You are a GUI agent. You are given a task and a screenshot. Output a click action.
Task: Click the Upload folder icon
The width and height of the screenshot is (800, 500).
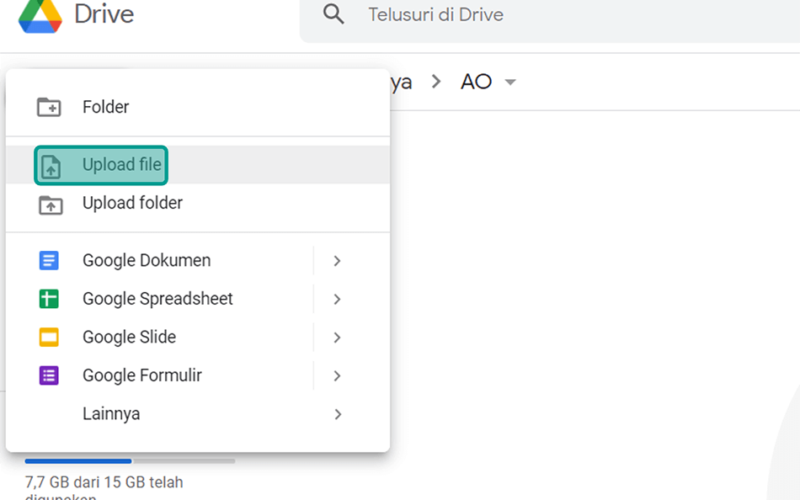pyautogui.click(x=51, y=205)
